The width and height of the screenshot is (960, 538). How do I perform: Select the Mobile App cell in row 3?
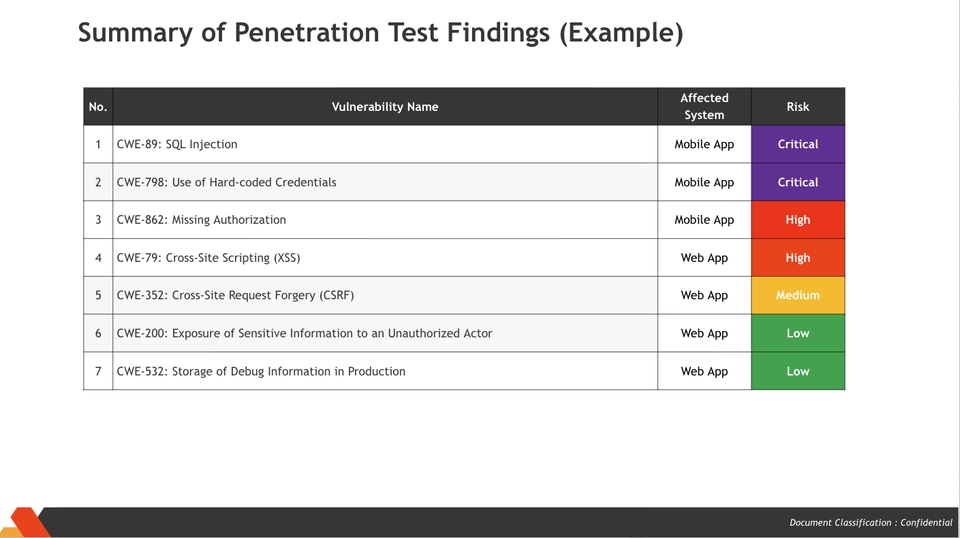click(x=704, y=220)
